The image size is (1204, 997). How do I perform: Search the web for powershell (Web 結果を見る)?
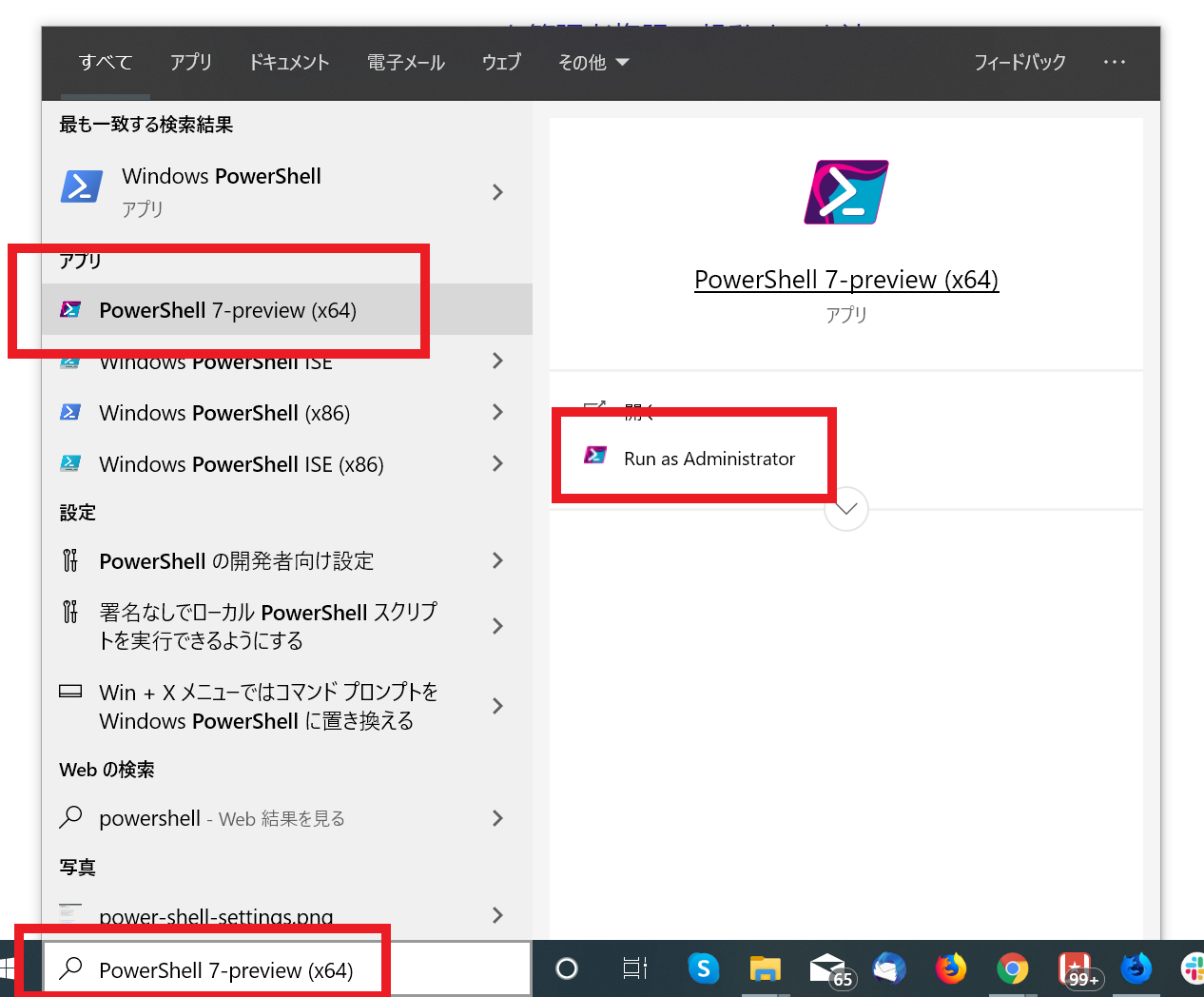[x=219, y=818]
